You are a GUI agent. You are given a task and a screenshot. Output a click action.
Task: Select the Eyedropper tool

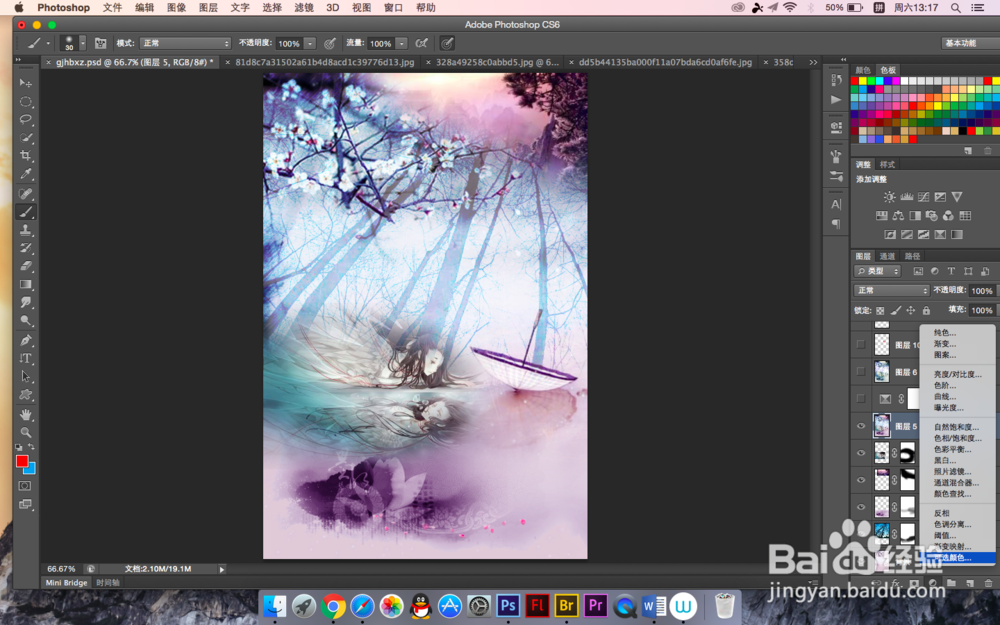[26, 174]
